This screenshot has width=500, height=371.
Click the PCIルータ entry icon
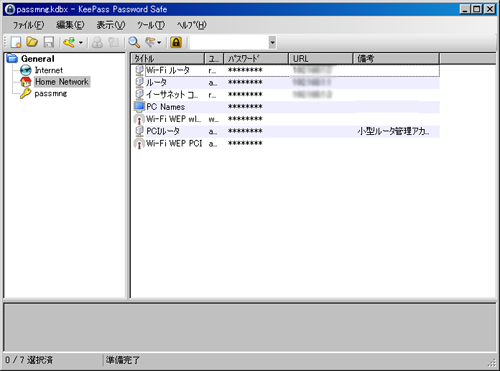click(139, 131)
